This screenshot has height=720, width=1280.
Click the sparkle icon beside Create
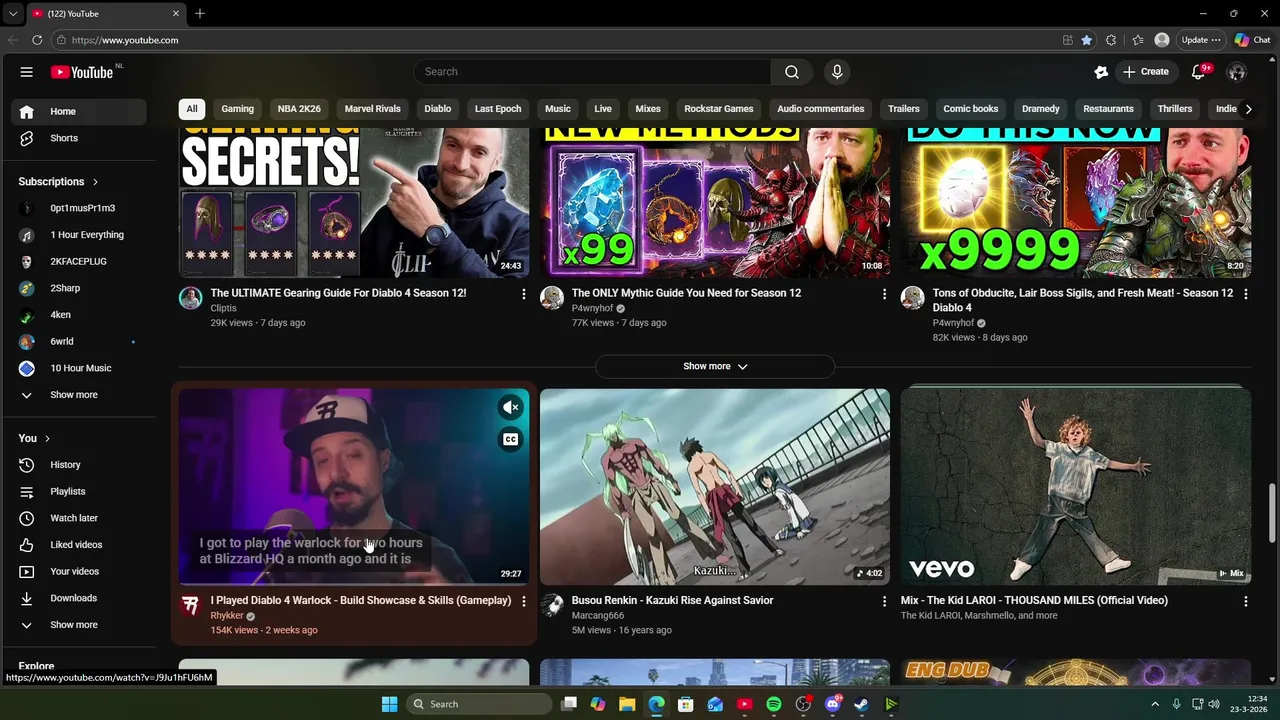coord(1101,72)
